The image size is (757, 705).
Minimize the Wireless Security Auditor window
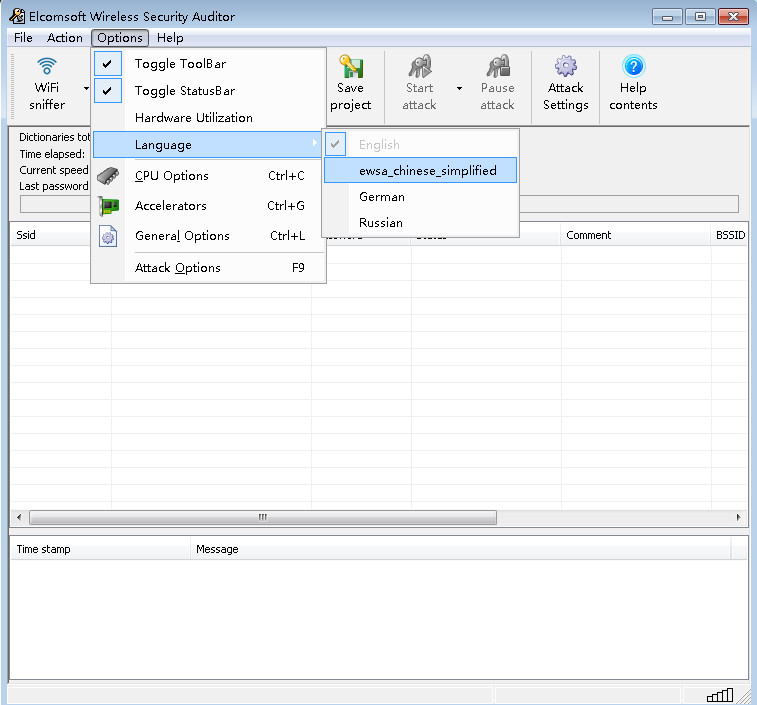(x=667, y=17)
